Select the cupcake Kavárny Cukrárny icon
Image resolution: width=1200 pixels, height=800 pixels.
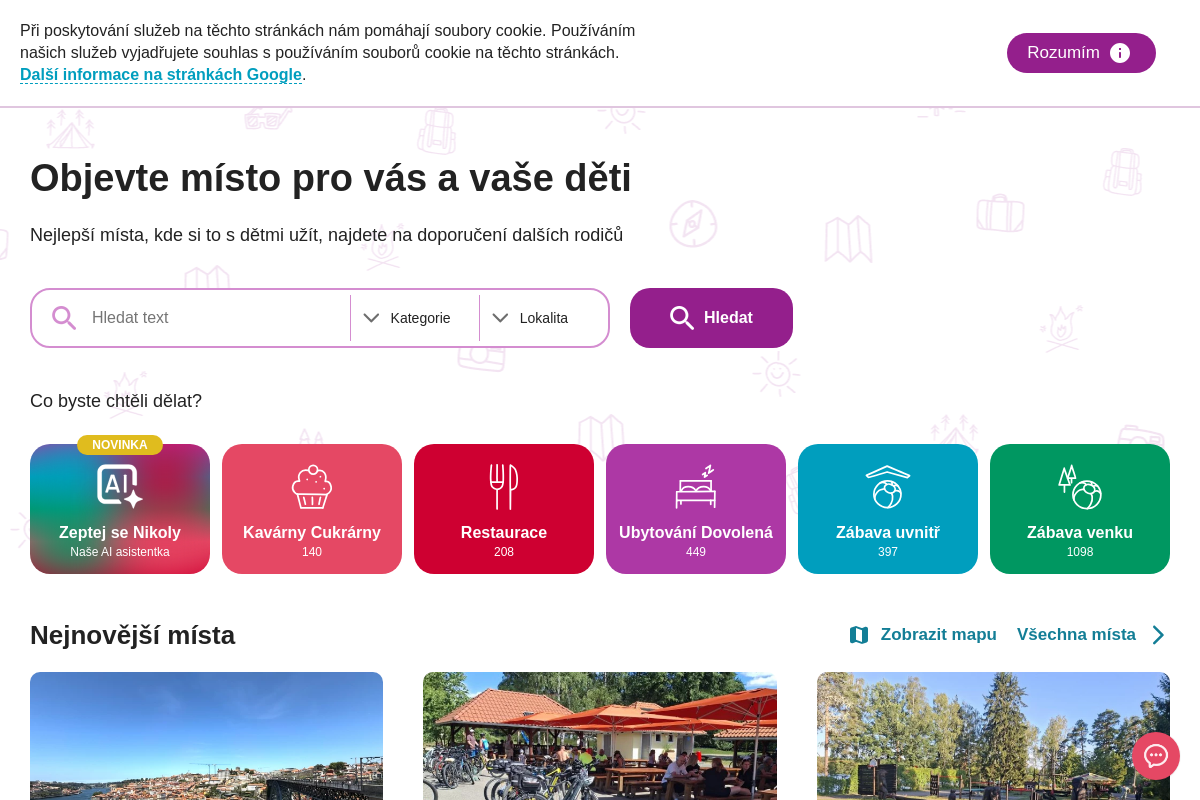[x=312, y=487]
